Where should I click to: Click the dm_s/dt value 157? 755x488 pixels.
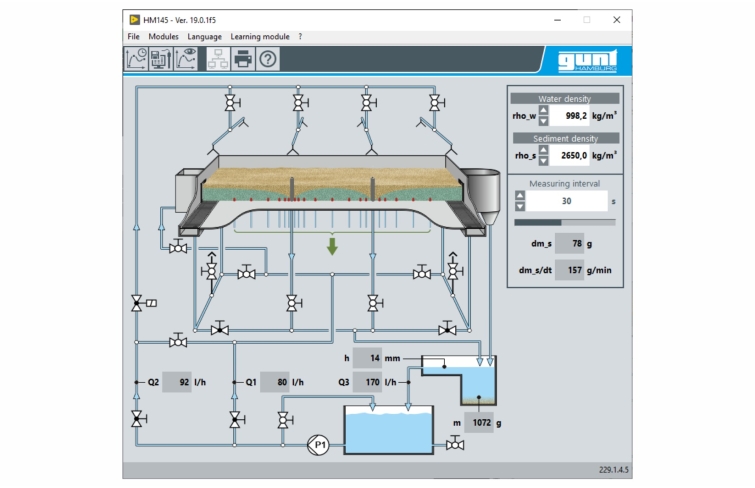pyautogui.click(x=570, y=270)
